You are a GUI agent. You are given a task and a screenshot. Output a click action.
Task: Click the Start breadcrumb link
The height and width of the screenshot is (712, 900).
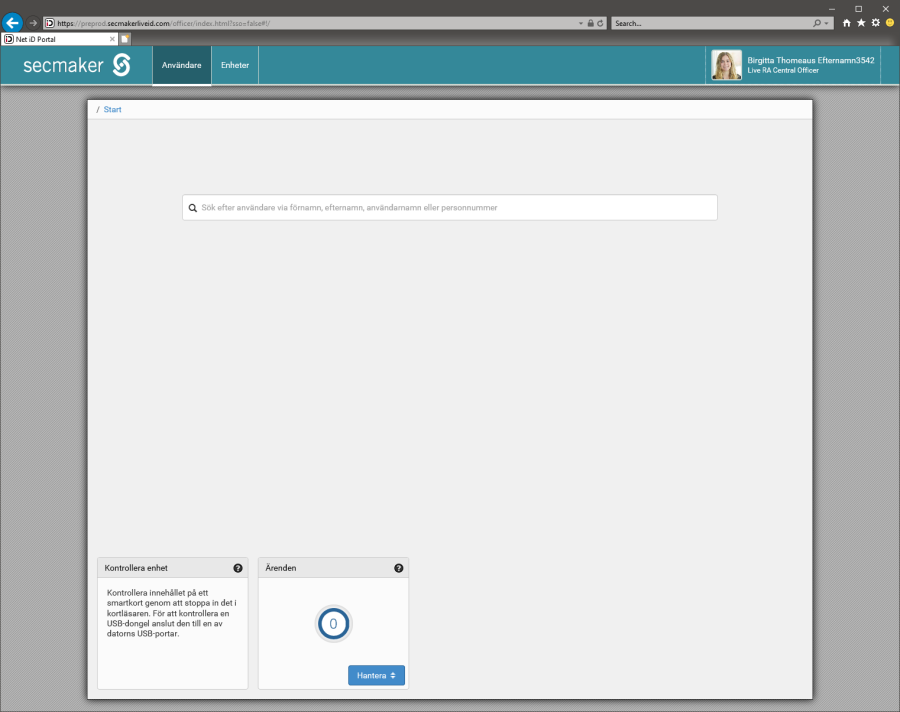pyautogui.click(x=112, y=109)
